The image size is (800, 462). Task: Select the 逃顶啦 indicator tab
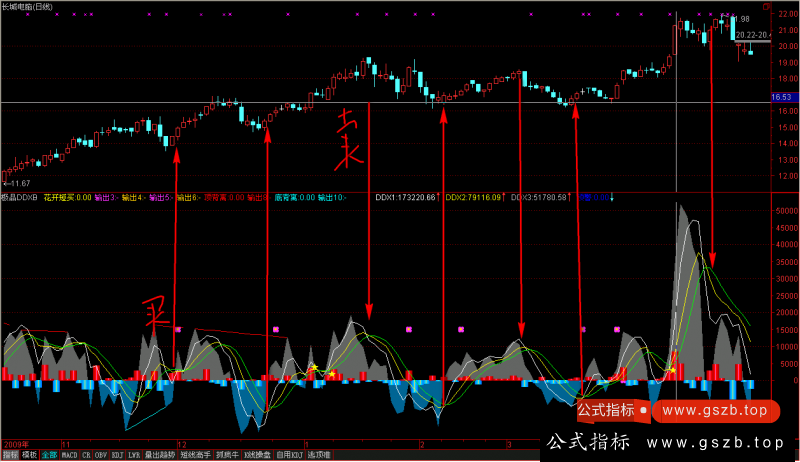(313, 455)
